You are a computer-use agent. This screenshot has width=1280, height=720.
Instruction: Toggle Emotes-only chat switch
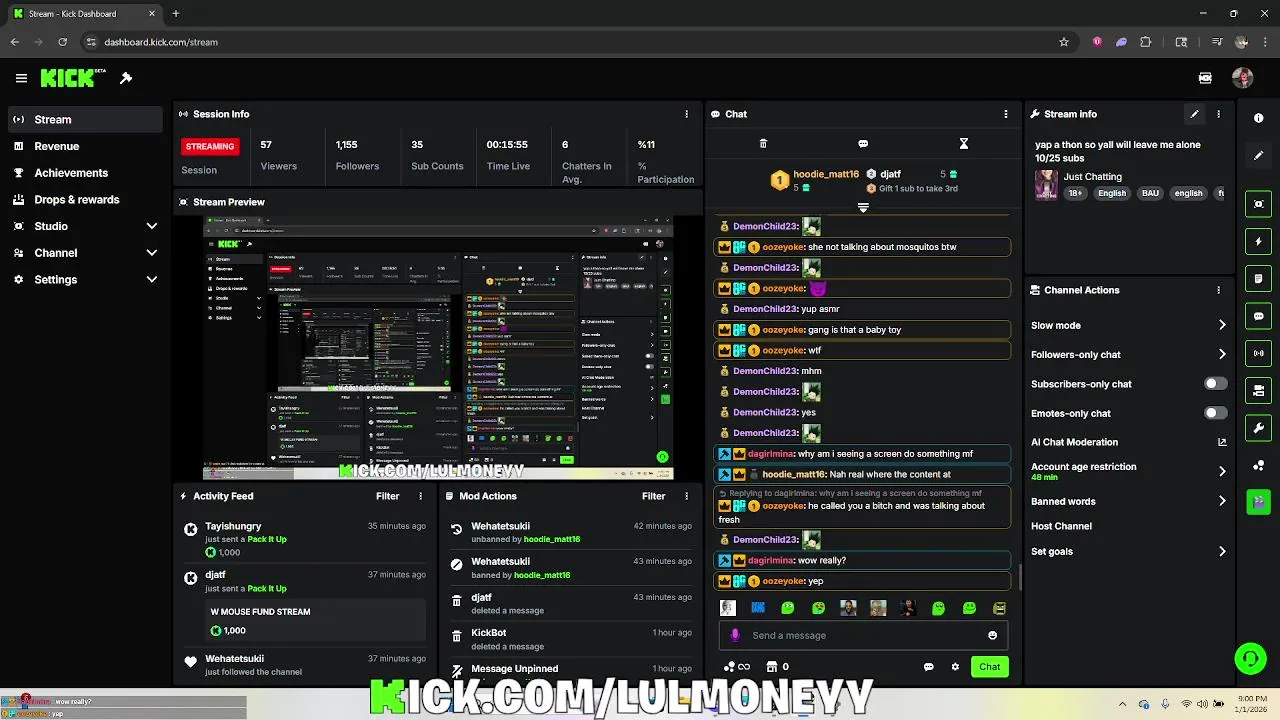point(1215,413)
